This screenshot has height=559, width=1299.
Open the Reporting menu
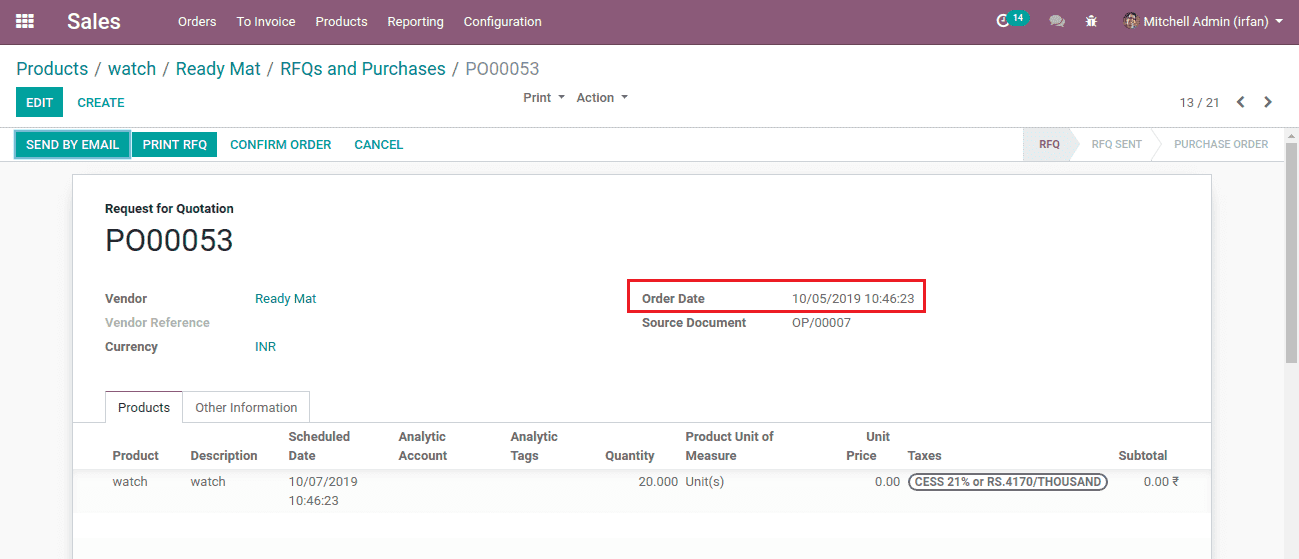(415, 21)
